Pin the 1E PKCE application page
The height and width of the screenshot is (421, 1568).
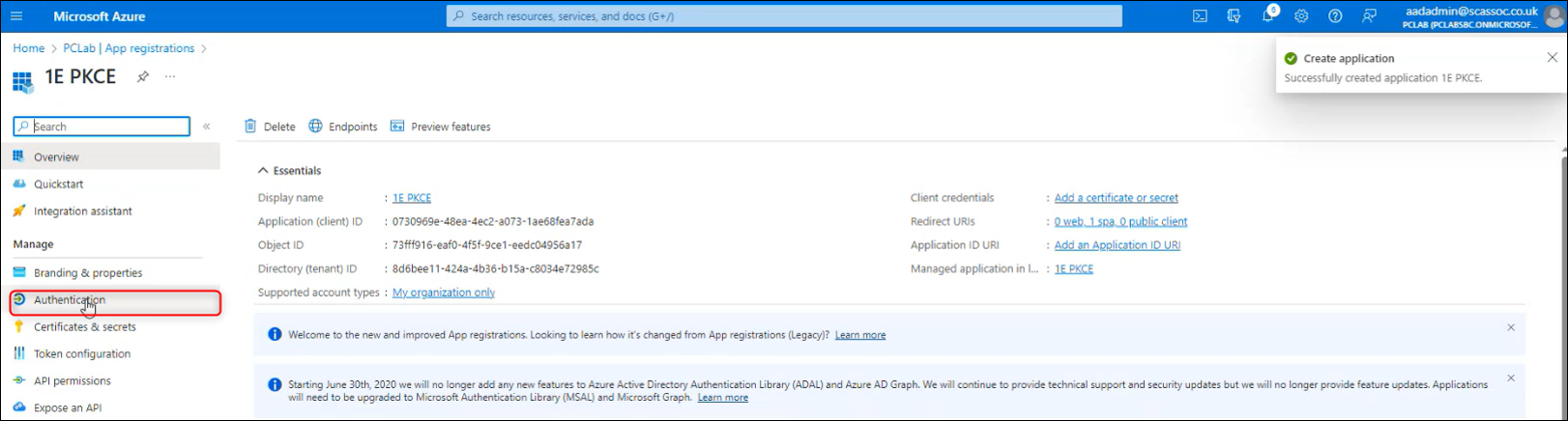pyautogui.click(x=143, y=77)
